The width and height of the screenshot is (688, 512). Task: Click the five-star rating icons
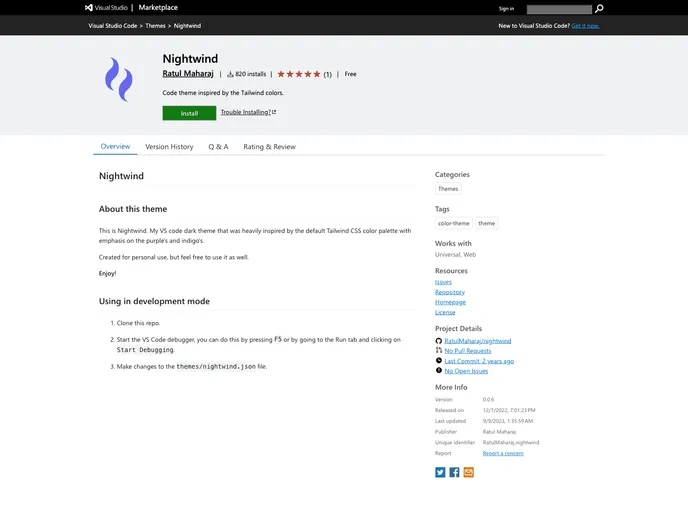[299, 74]
